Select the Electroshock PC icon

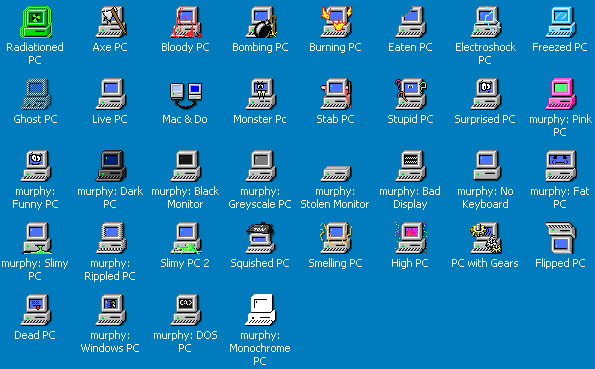[x=486, y=22]
